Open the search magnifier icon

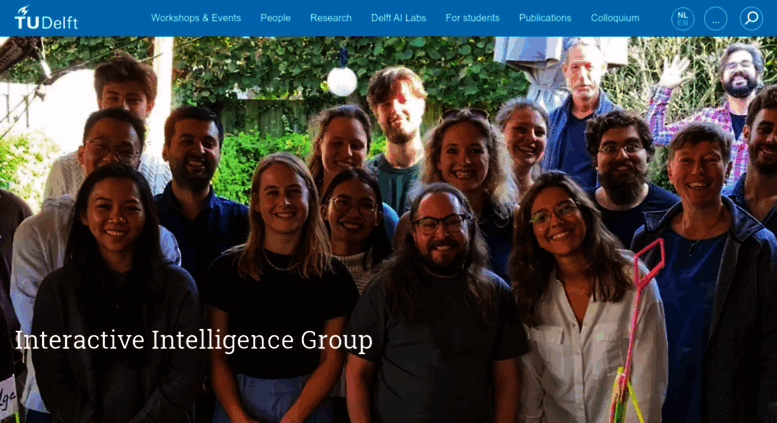(751, 19)
